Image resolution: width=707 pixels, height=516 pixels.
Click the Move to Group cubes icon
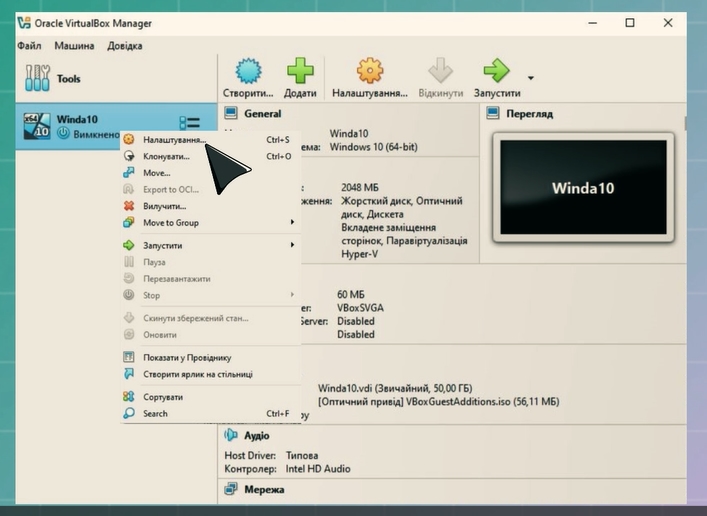click(x=129, y=222)
